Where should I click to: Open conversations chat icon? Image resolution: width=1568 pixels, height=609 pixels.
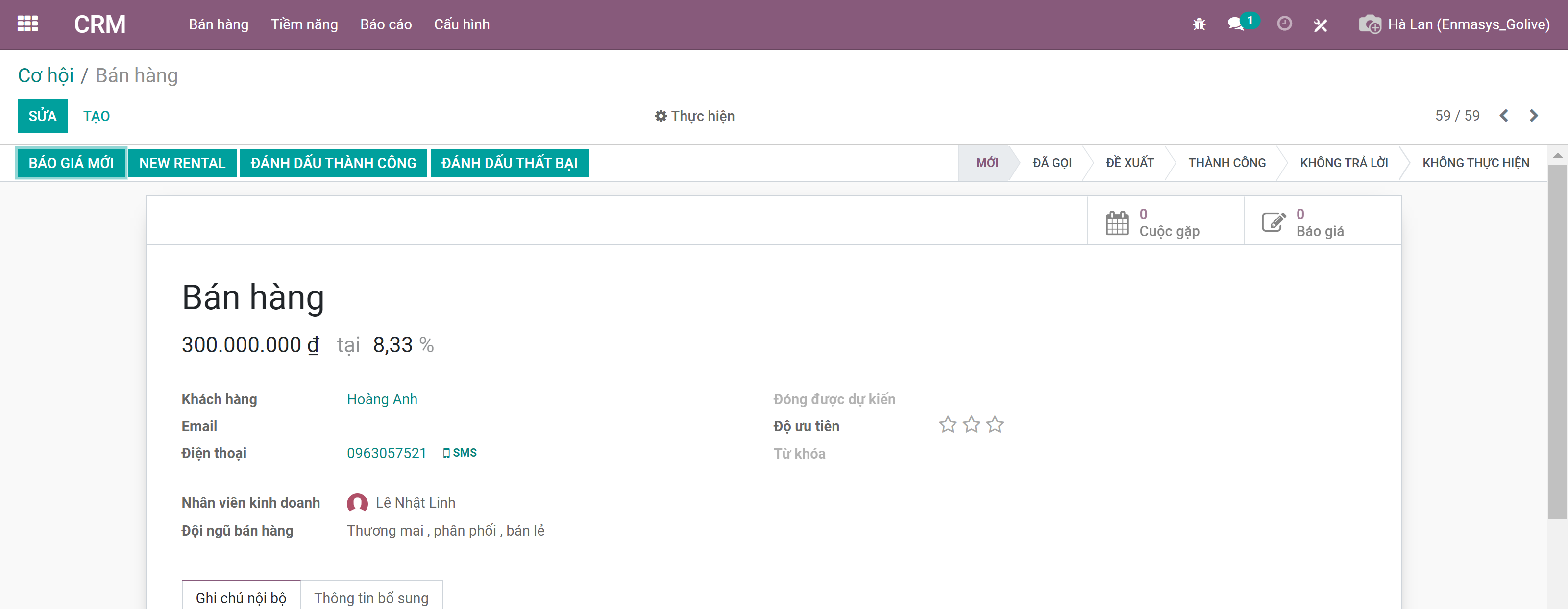coord(1236,24)
